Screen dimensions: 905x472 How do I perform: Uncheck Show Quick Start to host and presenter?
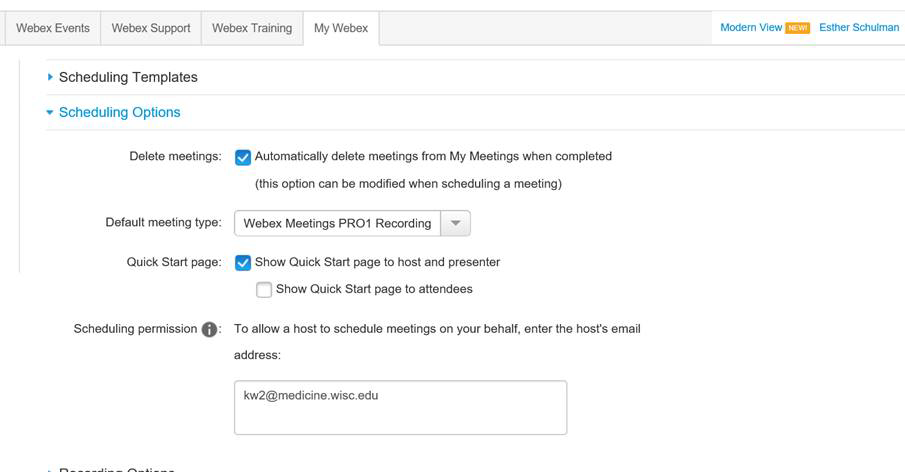point(243,263)
